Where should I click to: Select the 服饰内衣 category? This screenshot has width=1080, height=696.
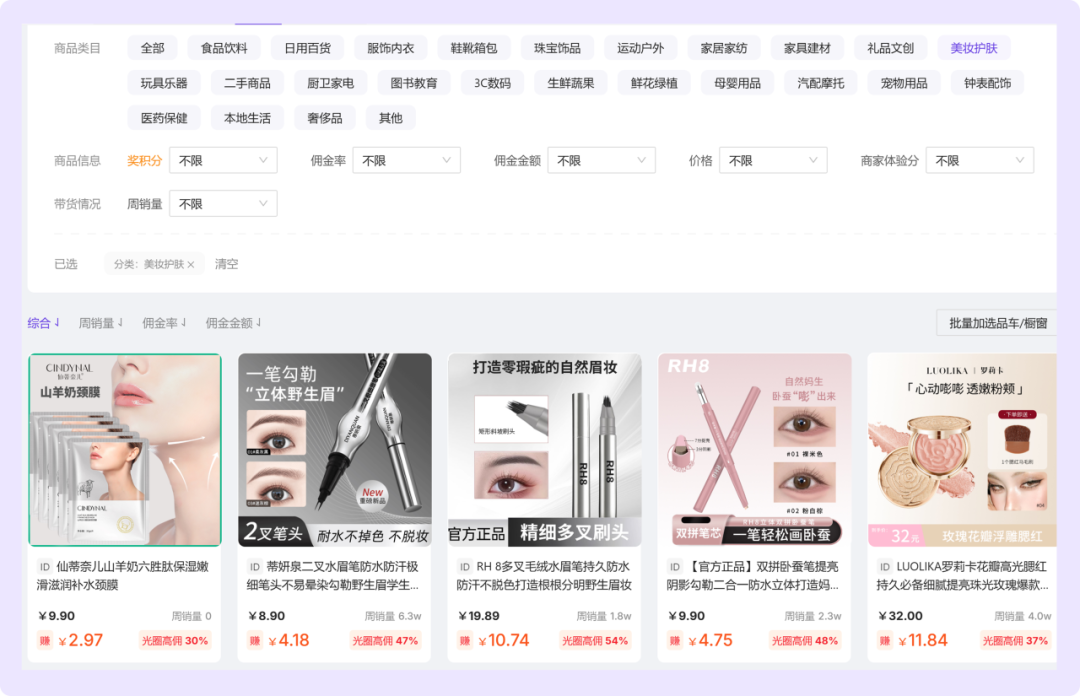[x=391, y=48]
